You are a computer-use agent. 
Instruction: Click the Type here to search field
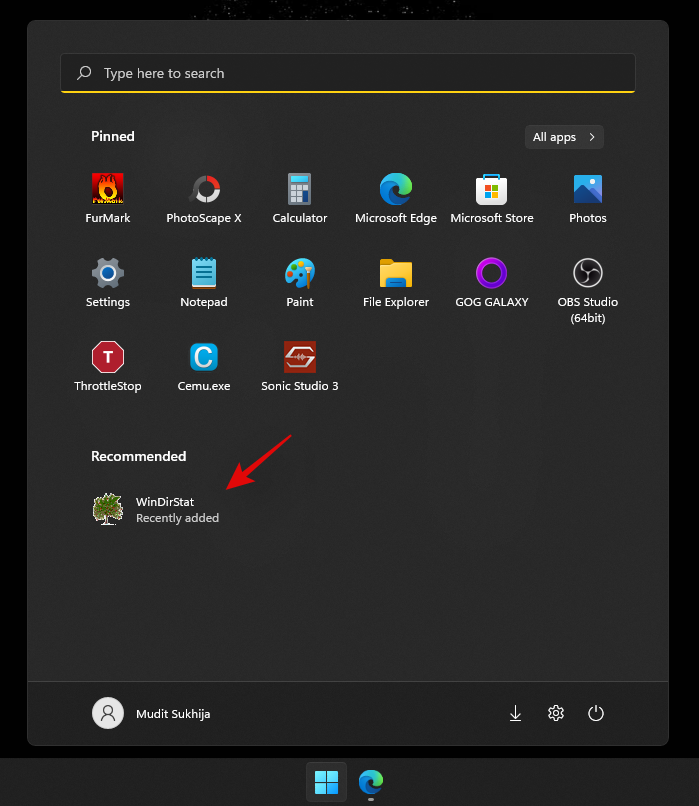pyautogui.click(x=348, y=73)
